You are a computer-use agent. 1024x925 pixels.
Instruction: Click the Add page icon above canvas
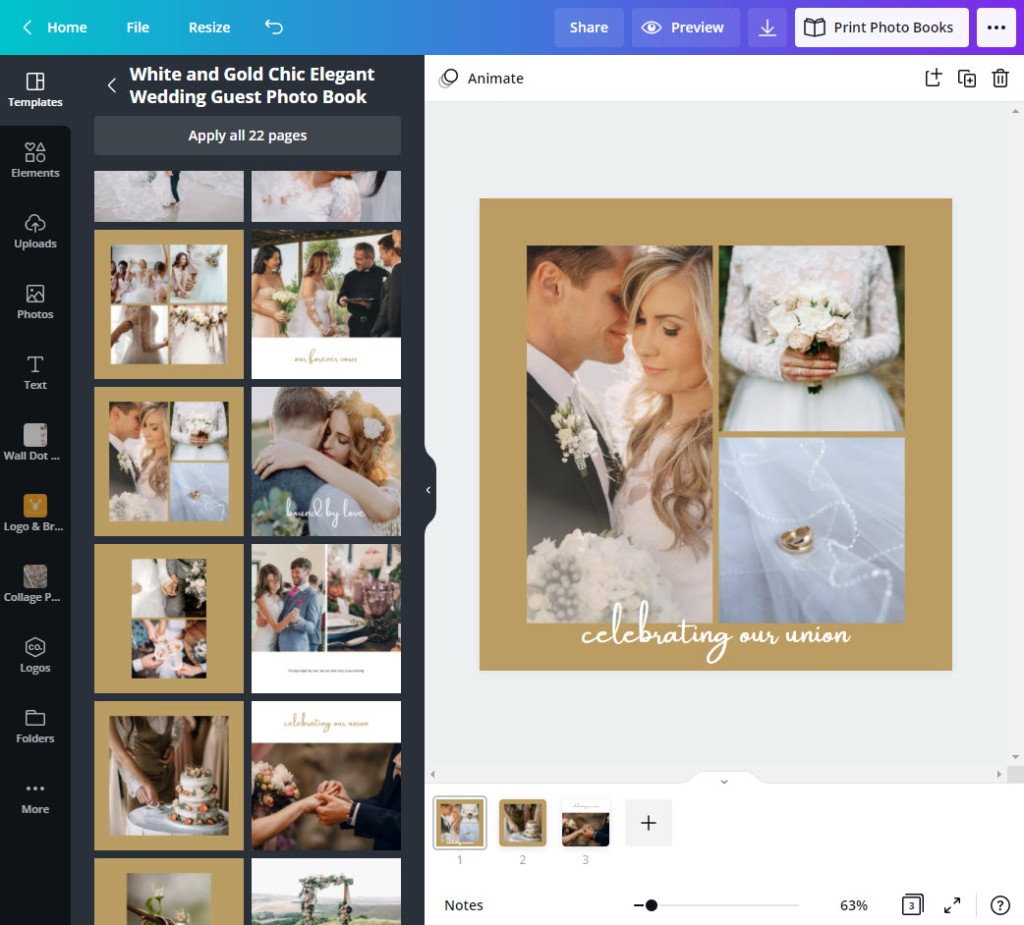coord(933,78)
